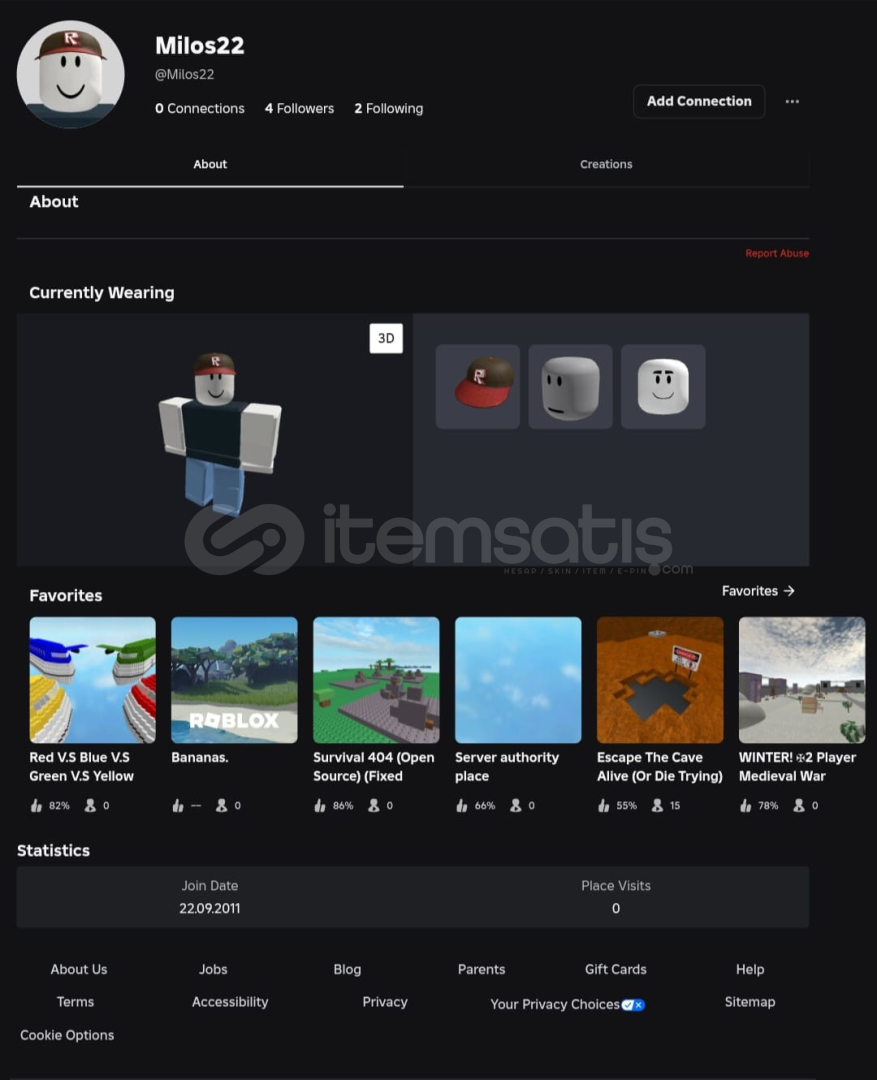
Task: Click player icon under Server authority place
Action: pyautogui.click(x=515, y=805)
